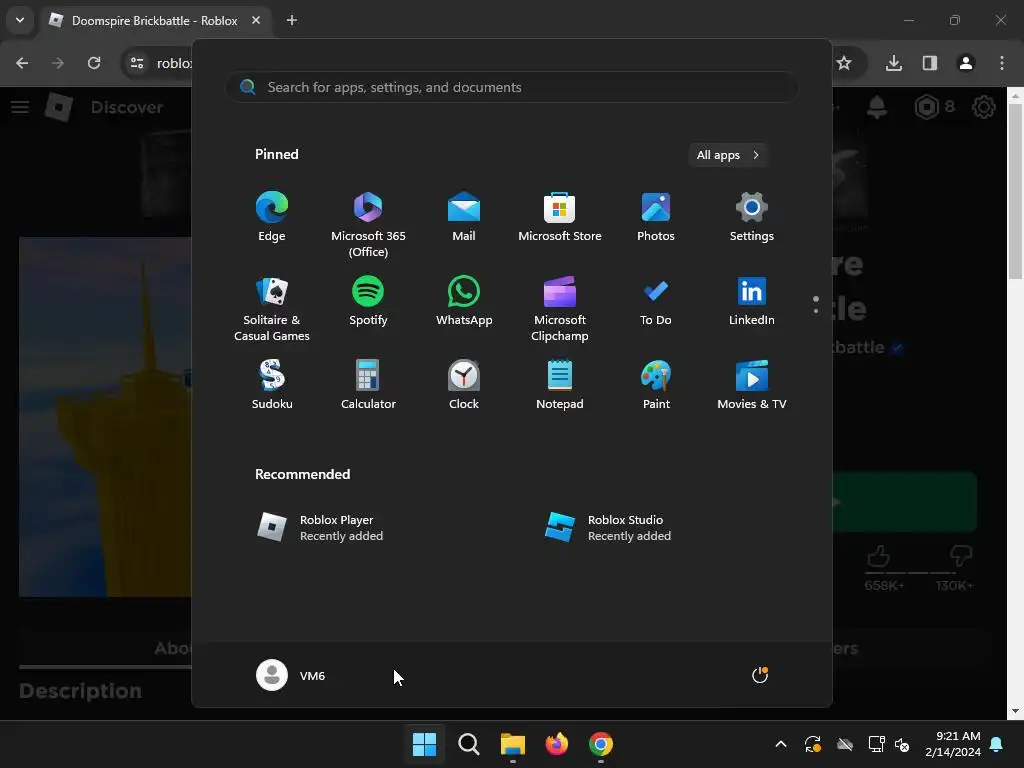Bookmark this page with the star
Viewport: 1024px width, 768px height.
click(844, 63)
